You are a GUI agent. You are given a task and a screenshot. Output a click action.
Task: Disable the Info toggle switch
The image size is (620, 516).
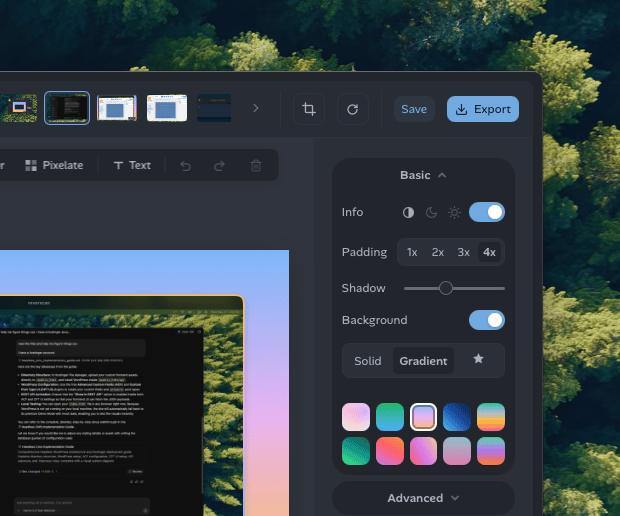point(487,212)
